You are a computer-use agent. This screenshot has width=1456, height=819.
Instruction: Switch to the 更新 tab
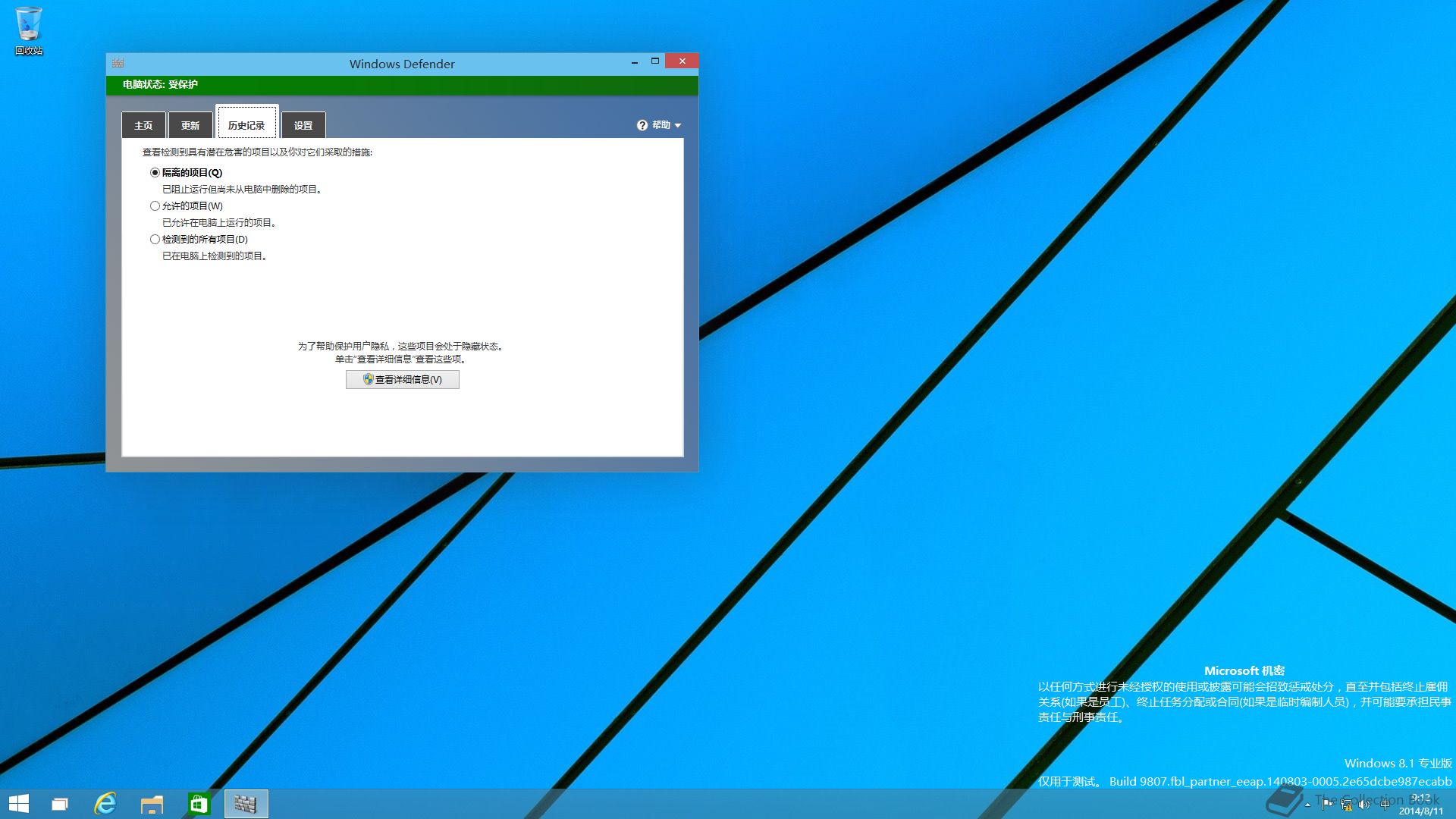pos(190,125)
